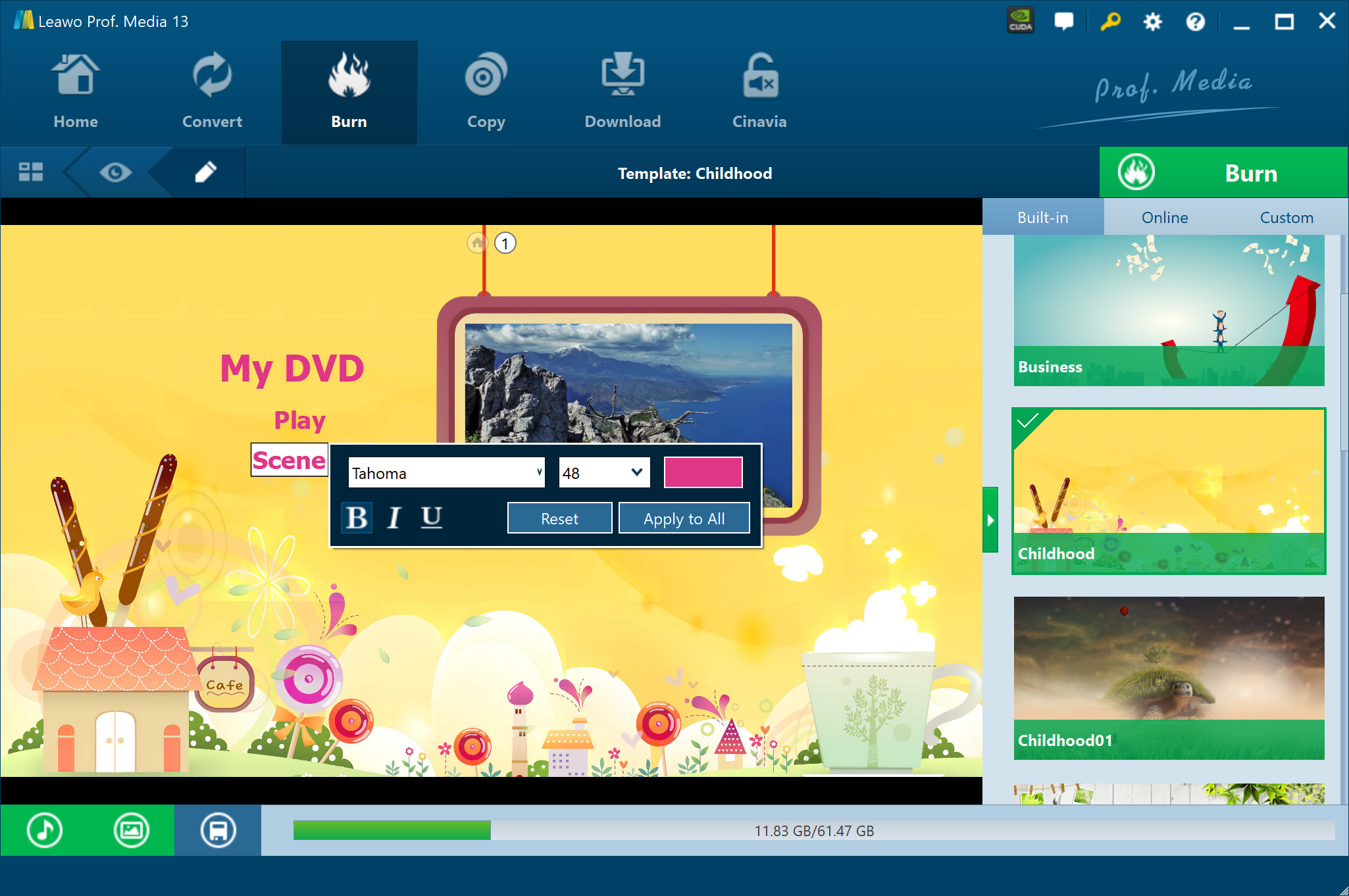Switch to the Online templates tab
This screenshot has height=896, width=1349.
(x=1164, y=218)
